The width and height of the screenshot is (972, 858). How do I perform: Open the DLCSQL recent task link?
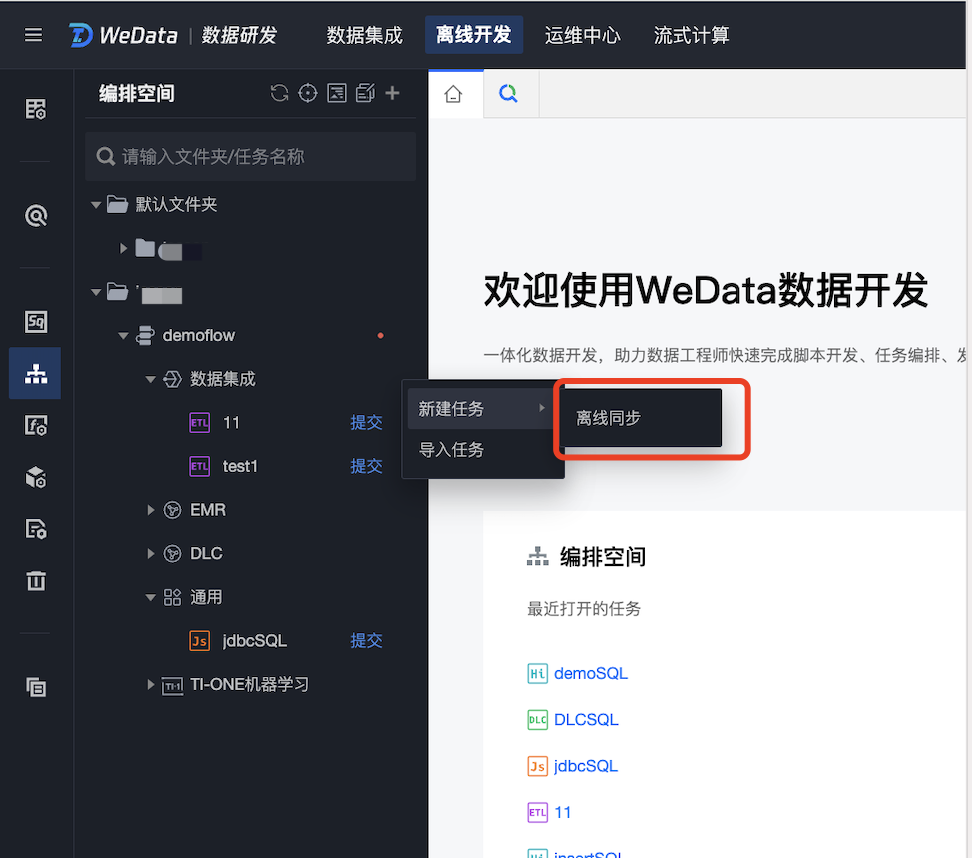point(586,720)
